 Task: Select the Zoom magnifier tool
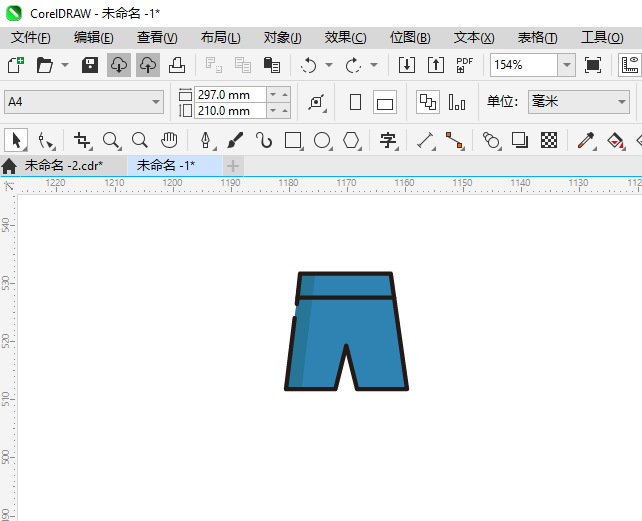[111, 140]
